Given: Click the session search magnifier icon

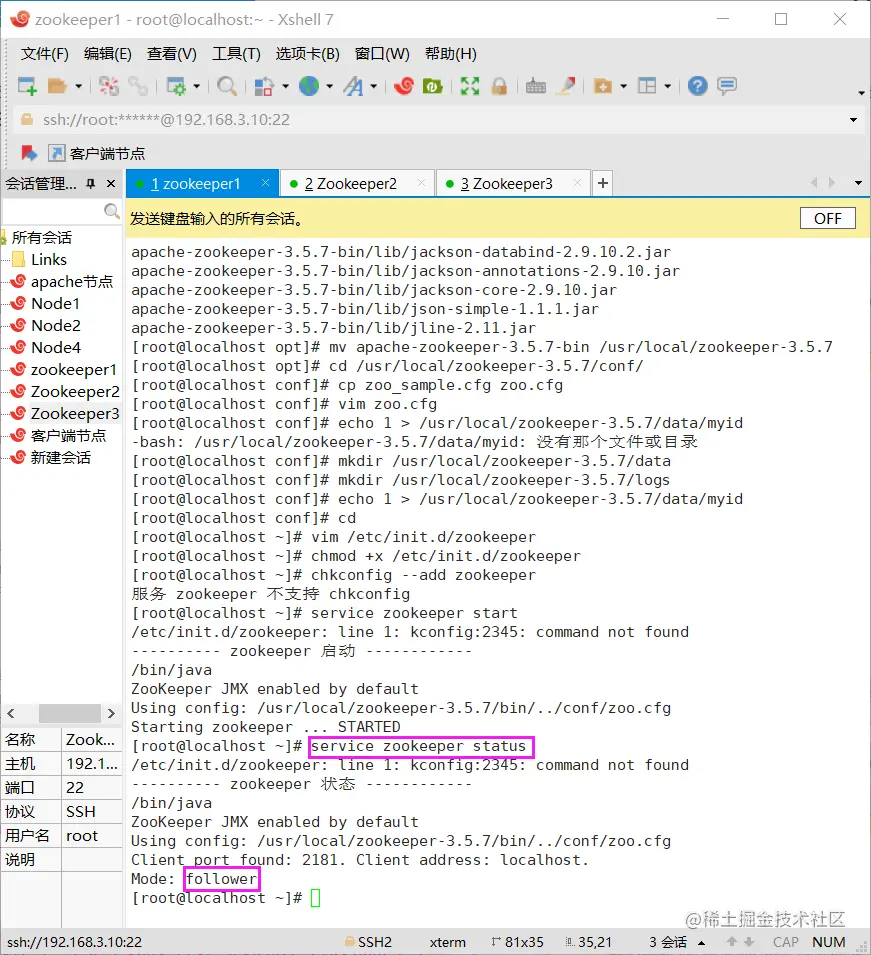Looking at the screenshot, I should (x=111, y=211).
